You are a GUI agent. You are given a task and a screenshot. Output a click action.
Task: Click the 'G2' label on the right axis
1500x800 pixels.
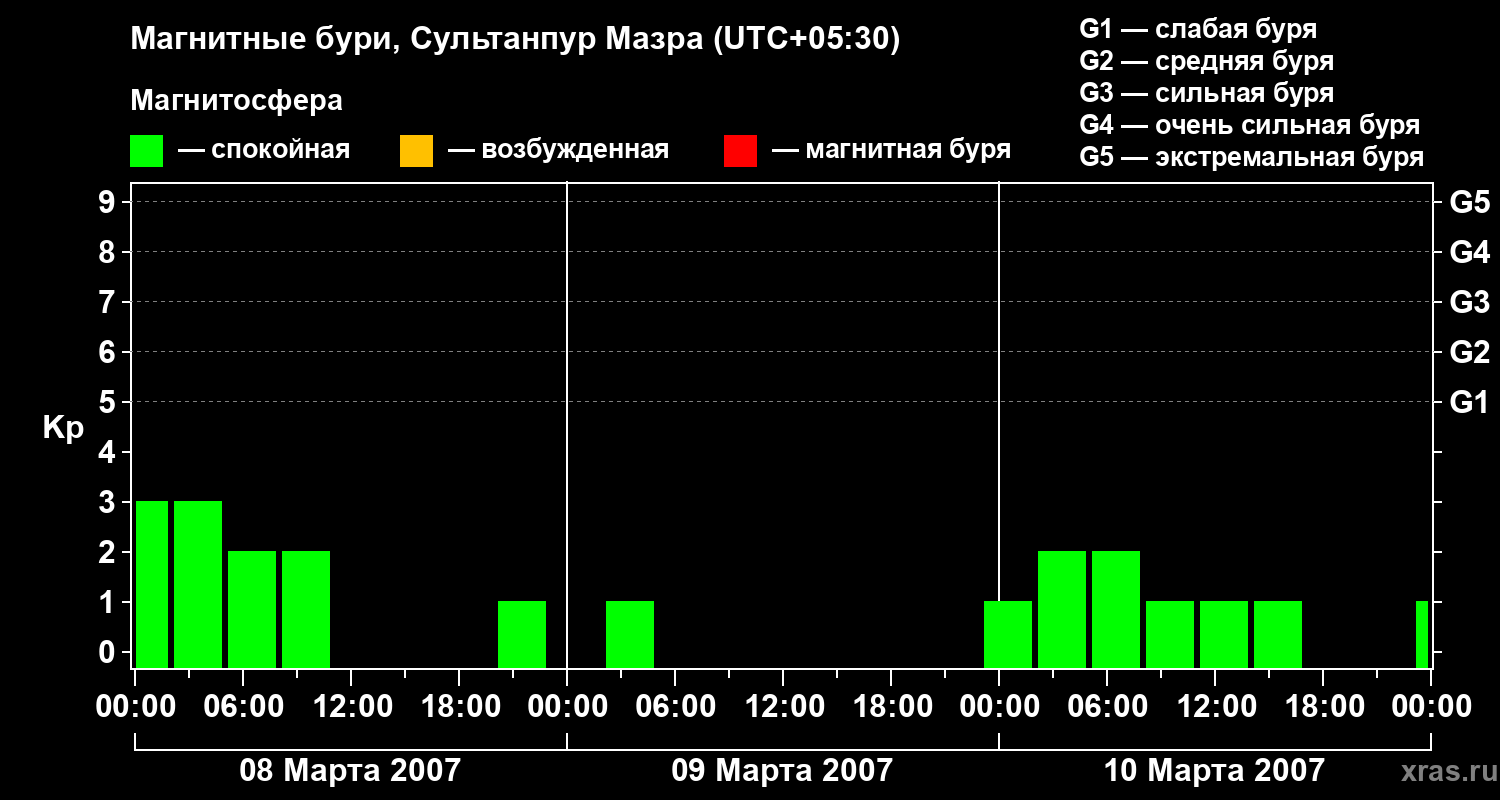point(1469,352)
